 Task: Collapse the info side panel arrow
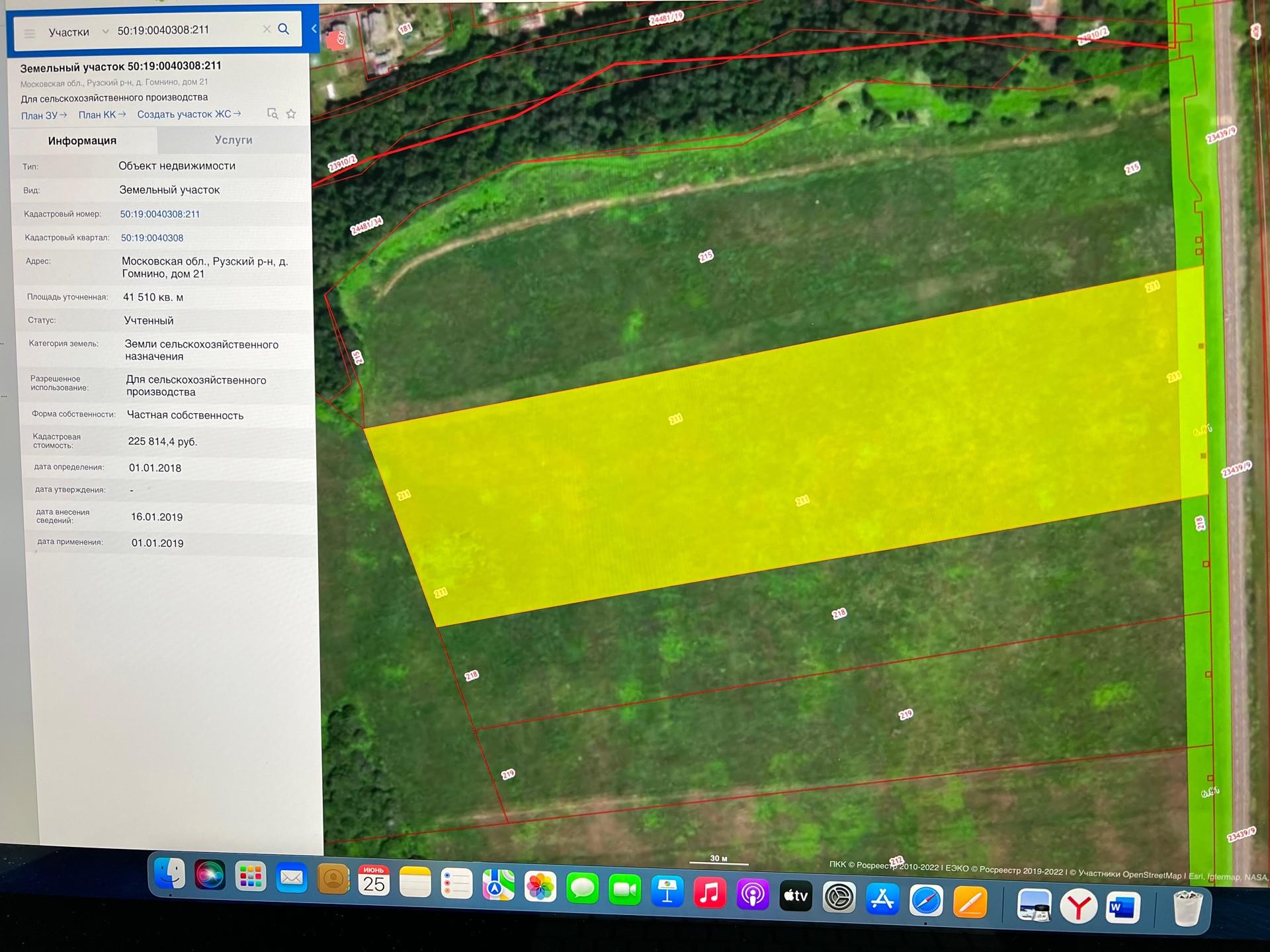[x=314, y=29]
